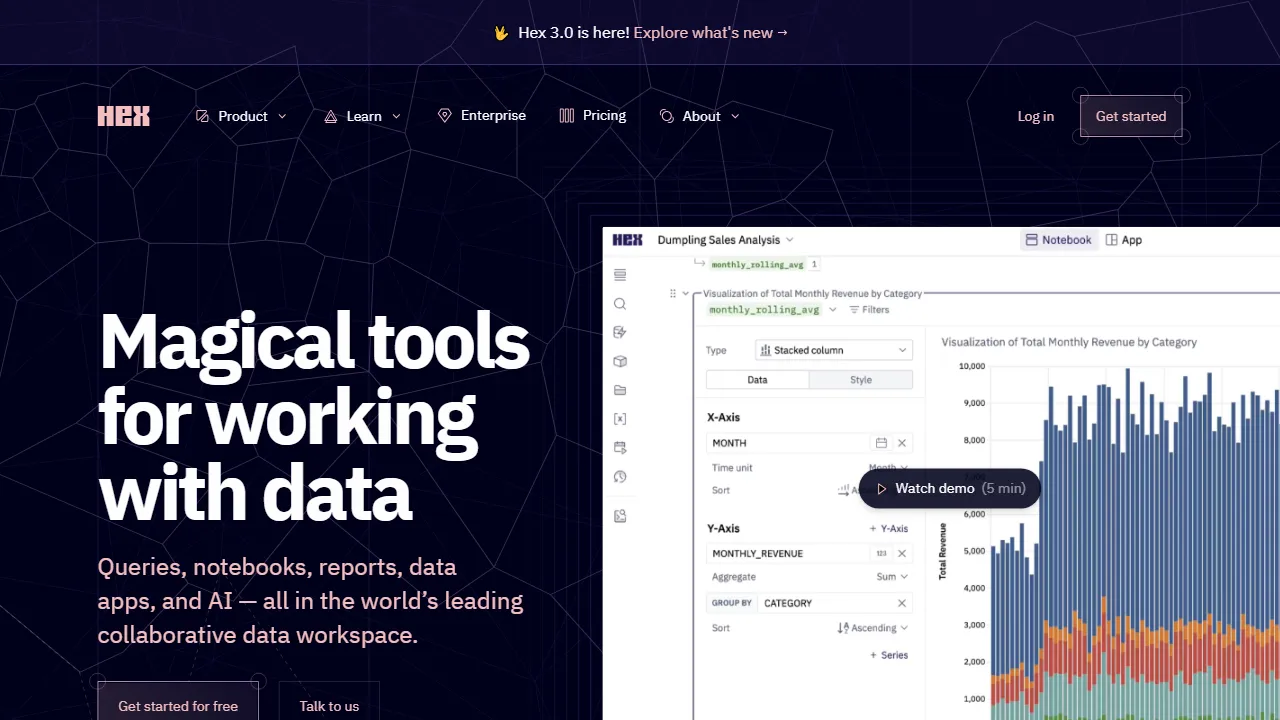This screenshot has width=1280, height=720.
Task: Open the history clock icon in sidebar
Action: coord(620,477)
